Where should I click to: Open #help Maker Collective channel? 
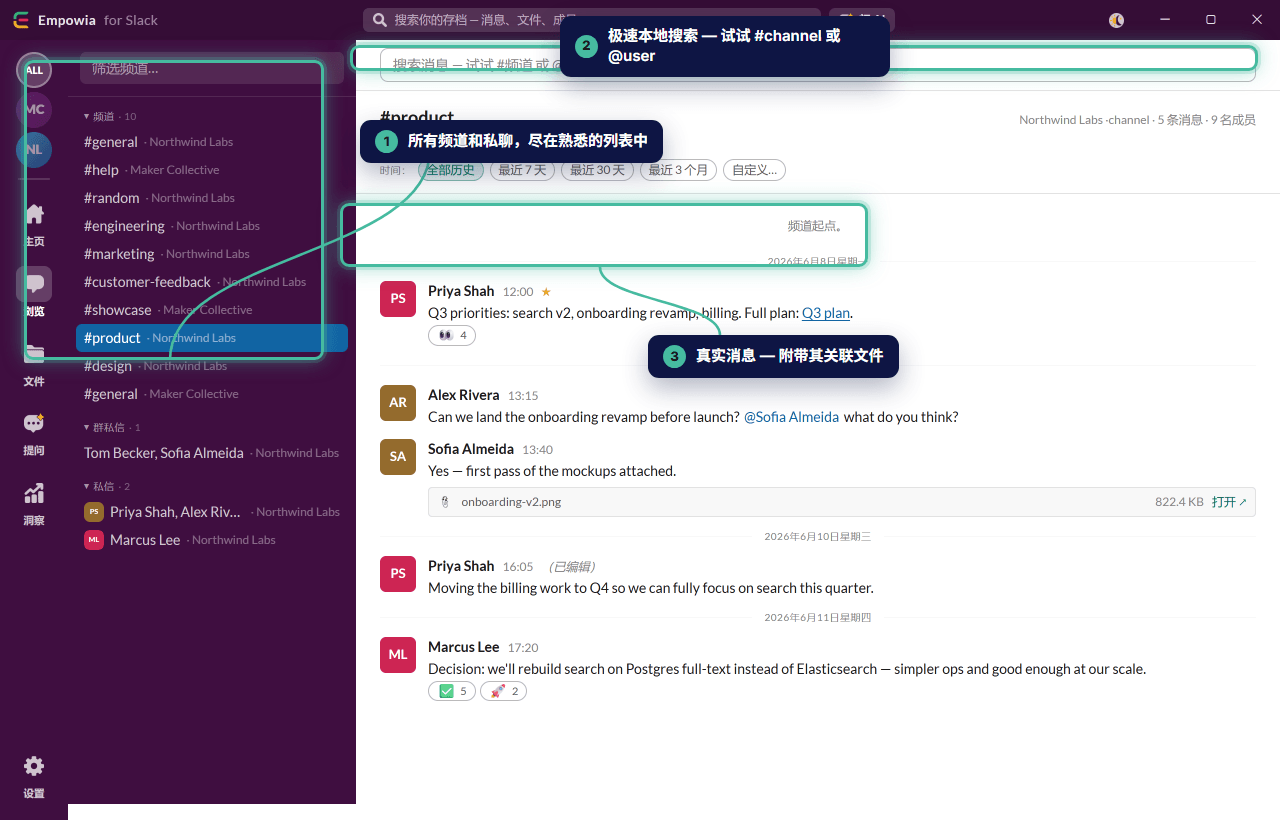tap(212, 170)
